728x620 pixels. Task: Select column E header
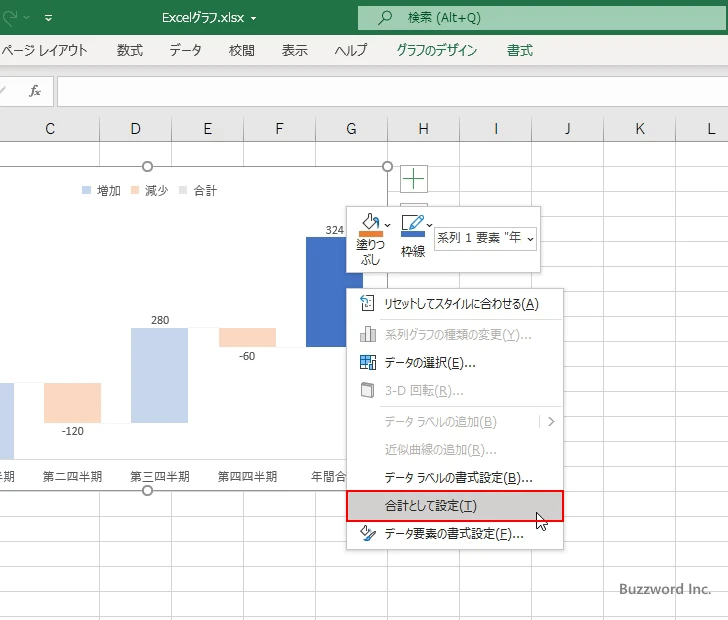point(208,129)
